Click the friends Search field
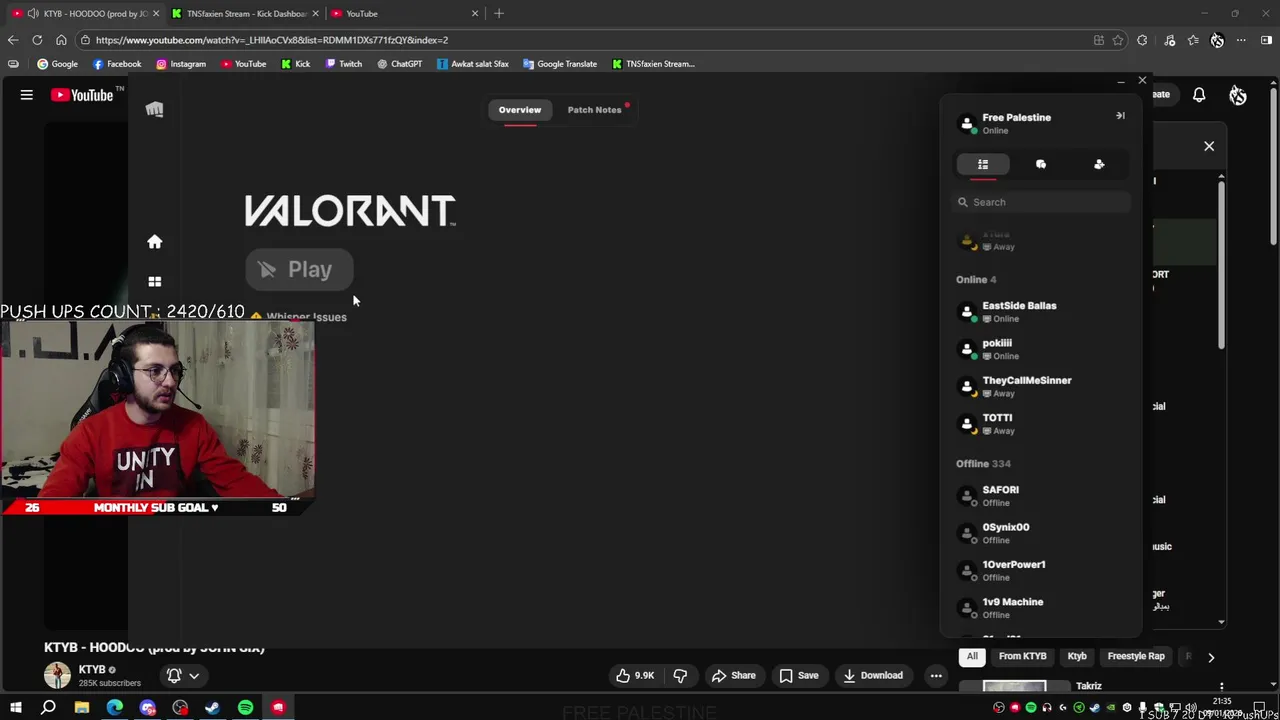The image size is (1280, 720). pyautogui.click(x=1041, y=202)
